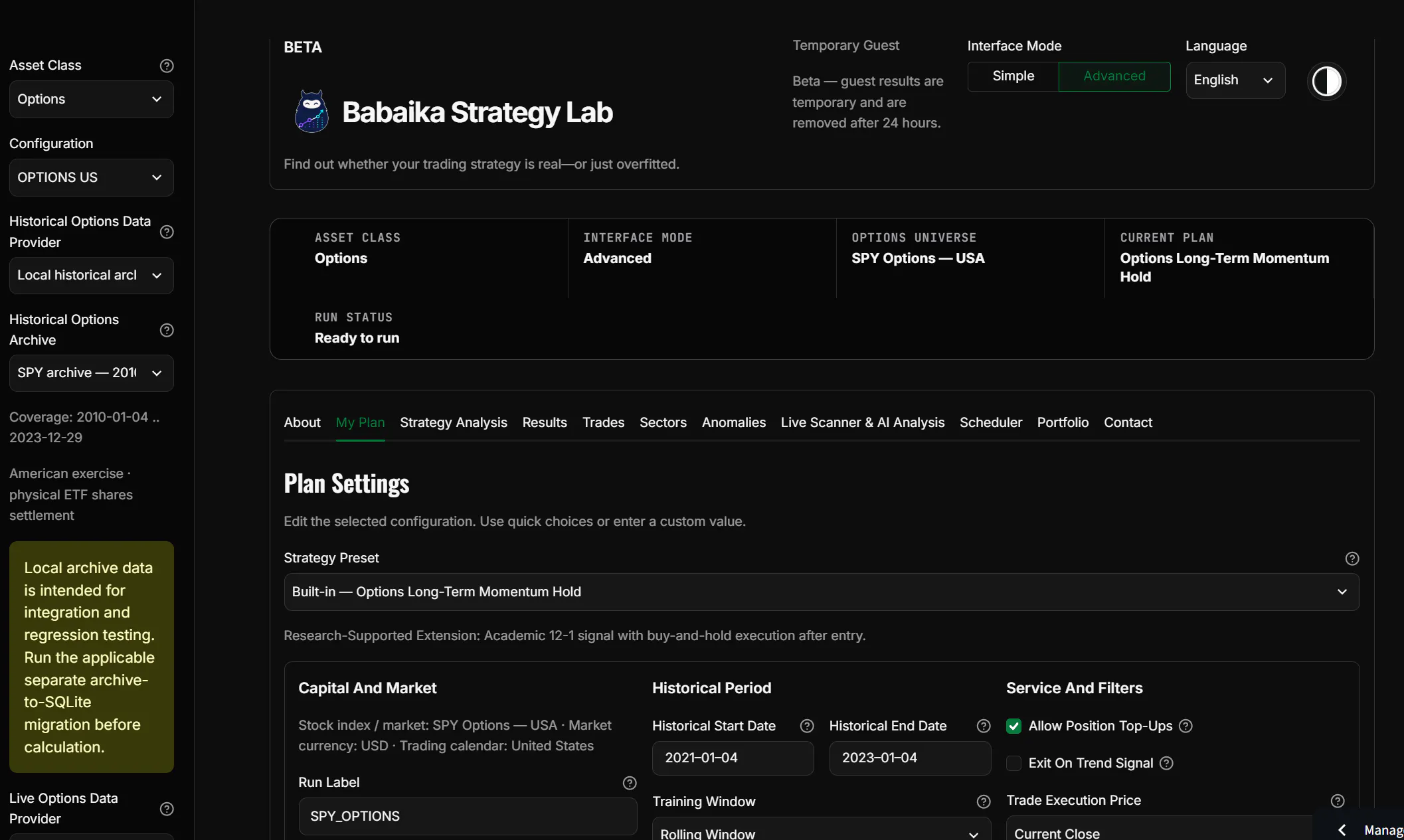Switch to the Sectors tab
Image resolution: width=1404 pixels, height=840 pixels.
click(x=663, y=423)
